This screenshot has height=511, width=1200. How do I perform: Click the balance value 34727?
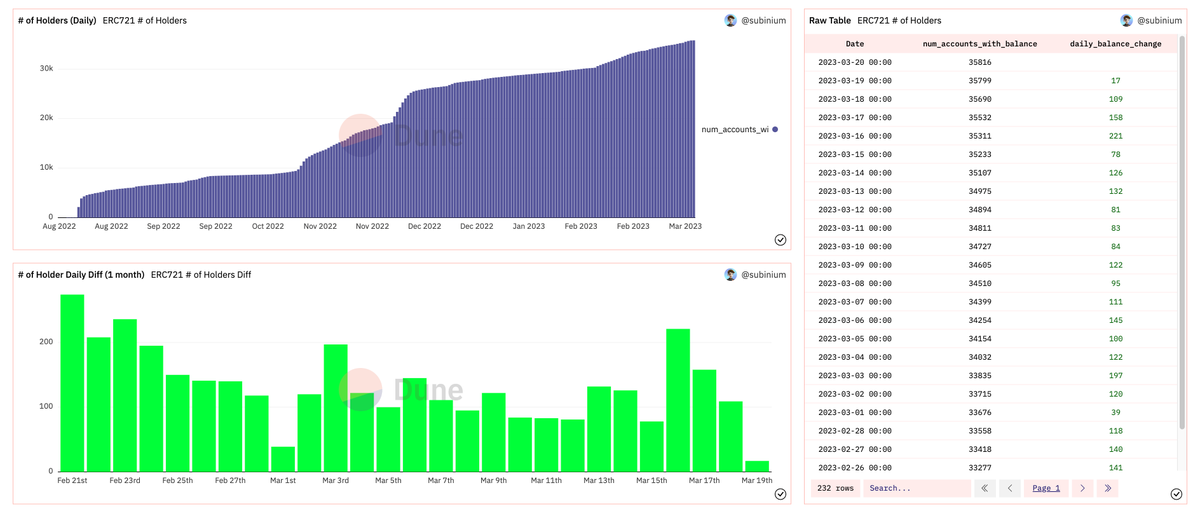[x=980, y=247]
